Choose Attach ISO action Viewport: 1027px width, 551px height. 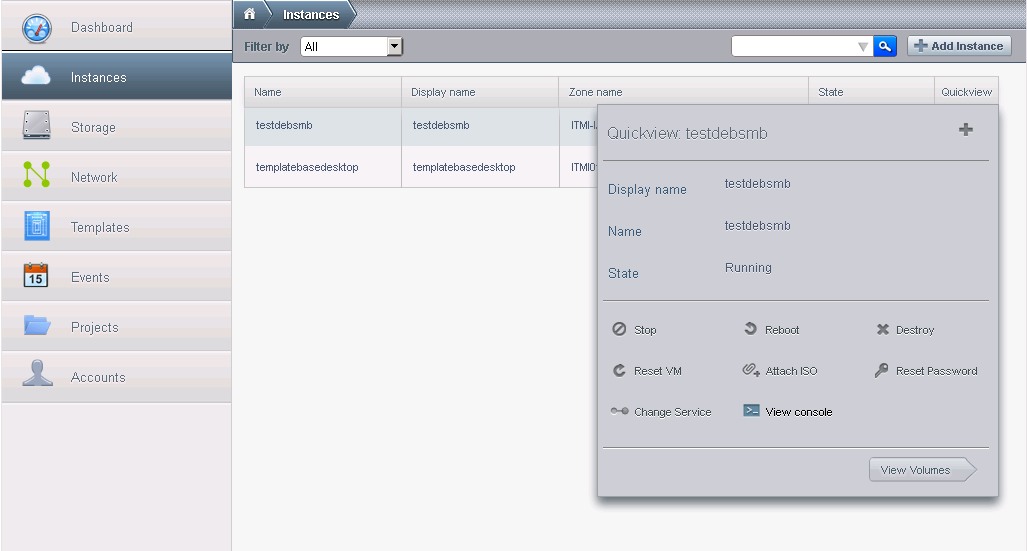coord(780,371)
